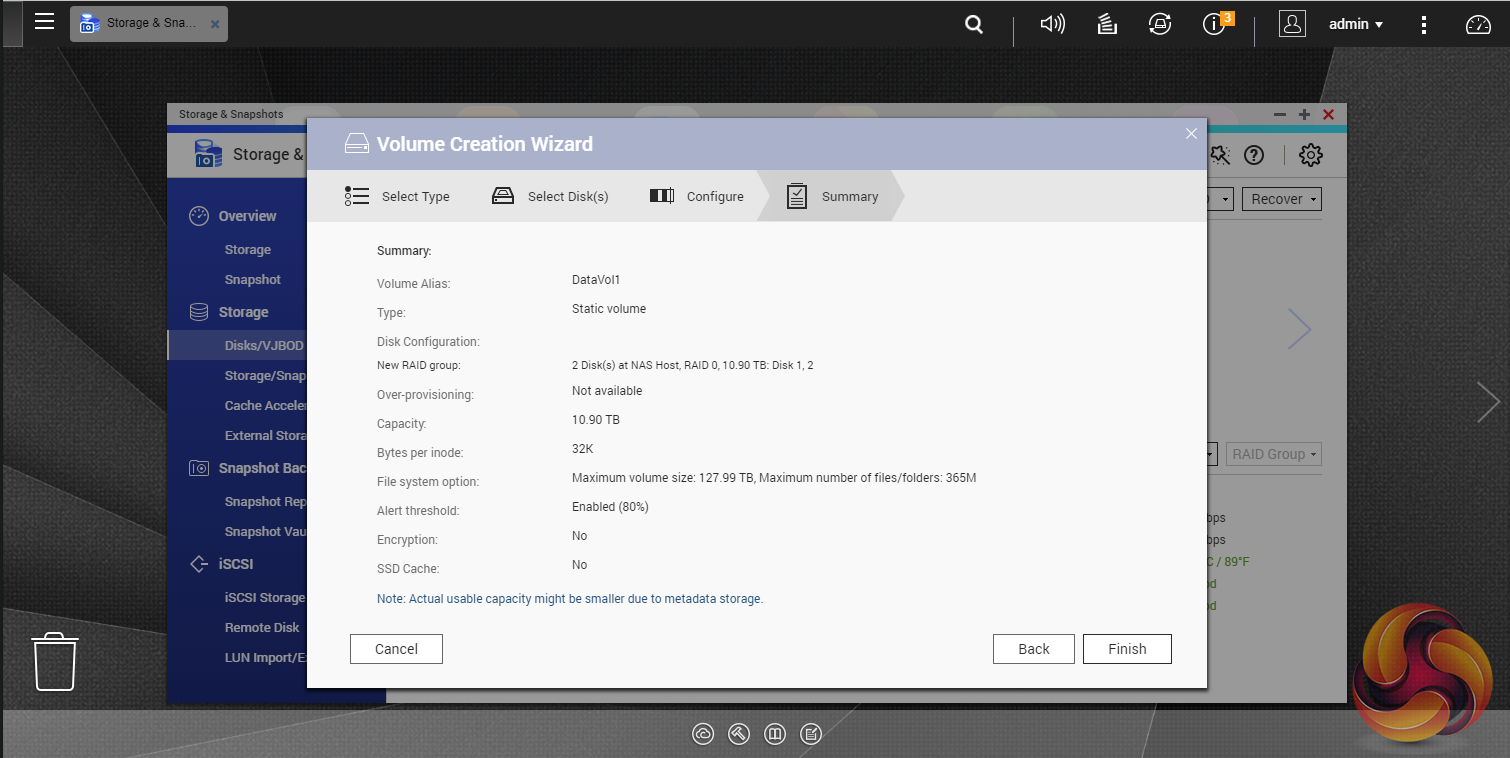Viewport: 1510px width, 758px height.
Task: Switch to the Storage & Snapshots taskbar tab
Action: [x=148, y=24]
